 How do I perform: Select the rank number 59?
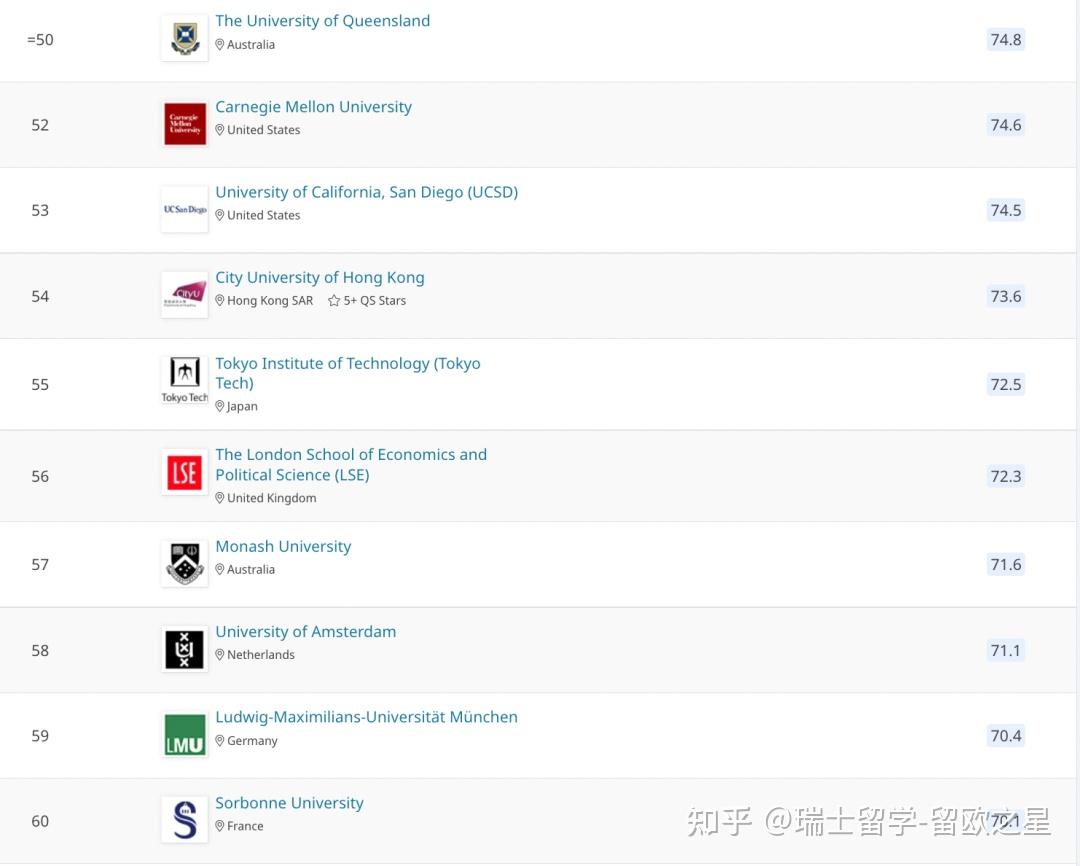[40, 736]
